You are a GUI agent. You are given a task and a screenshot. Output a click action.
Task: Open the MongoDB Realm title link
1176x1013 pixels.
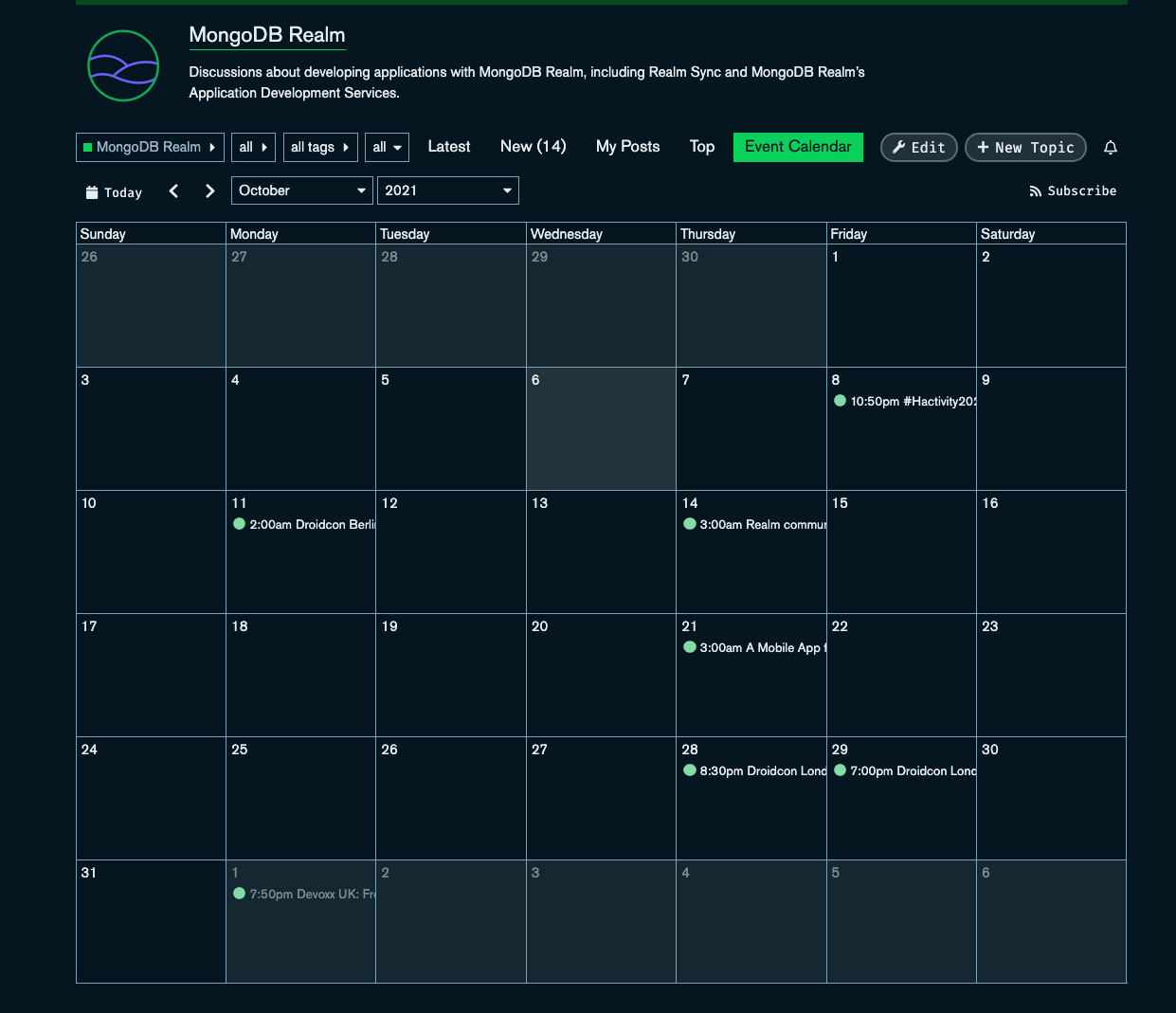(266, 35)
